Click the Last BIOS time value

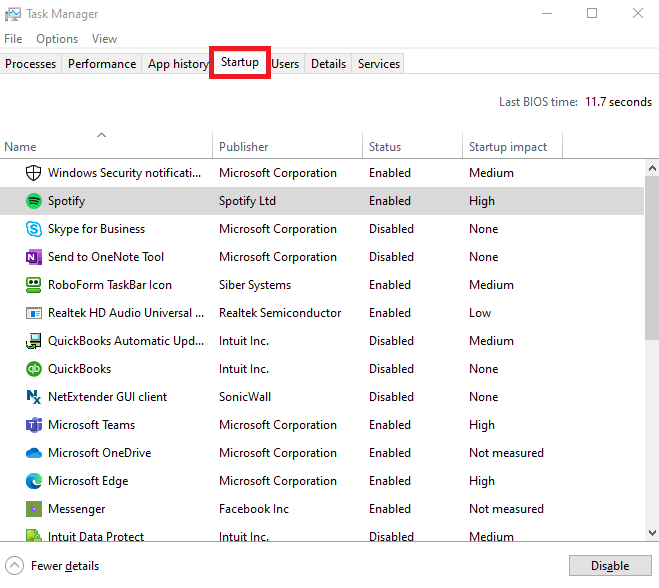(618, 102)
